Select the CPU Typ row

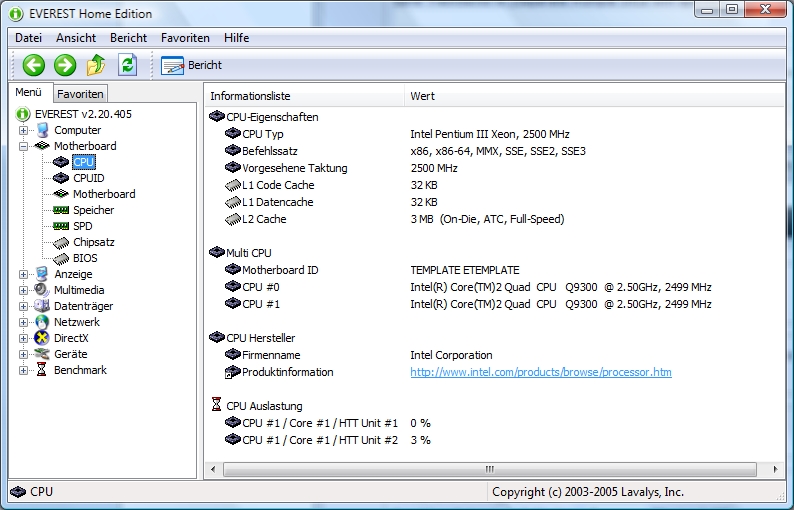click(x=494, y=134)
